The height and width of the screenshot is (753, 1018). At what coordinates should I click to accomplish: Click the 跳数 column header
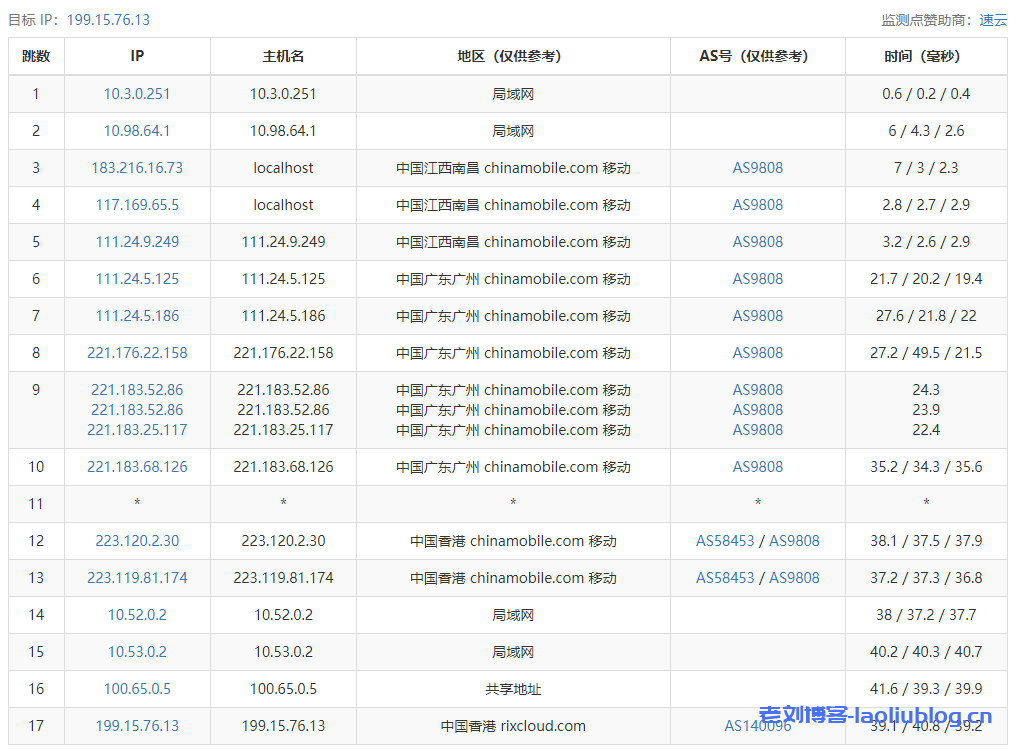coord(36,56)
